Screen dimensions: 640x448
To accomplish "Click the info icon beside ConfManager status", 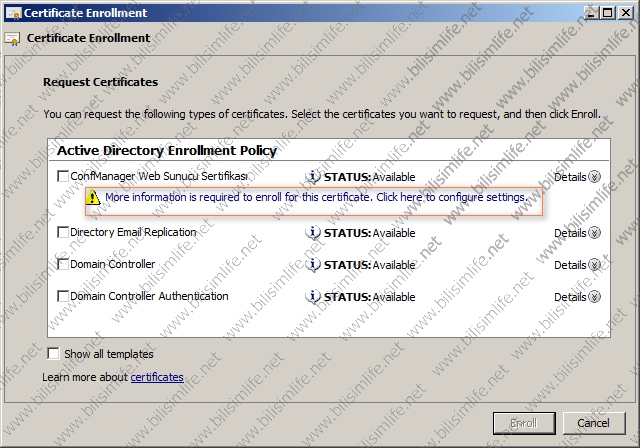I will click(x=313, y=177).
